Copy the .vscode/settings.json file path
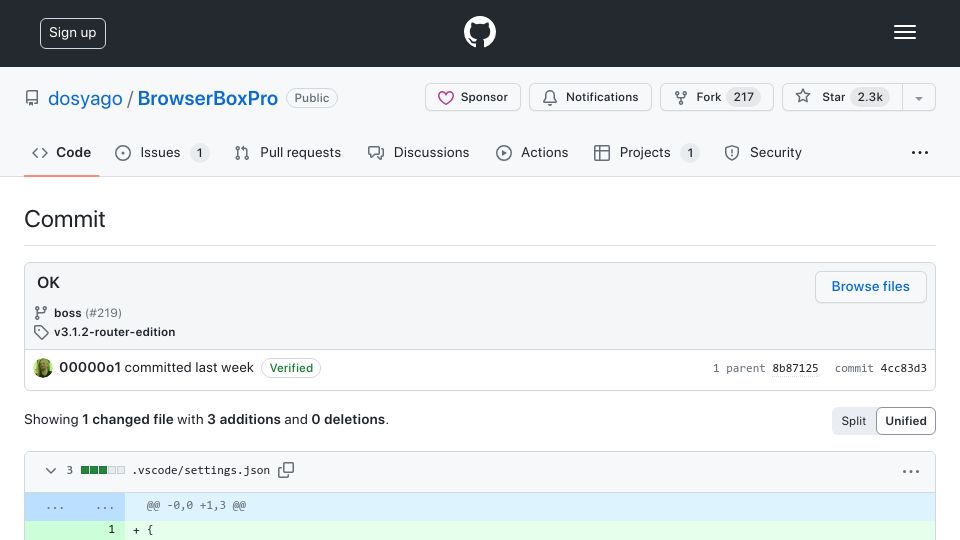This screenshot has width=960, height=540. [x=286, y=470]
